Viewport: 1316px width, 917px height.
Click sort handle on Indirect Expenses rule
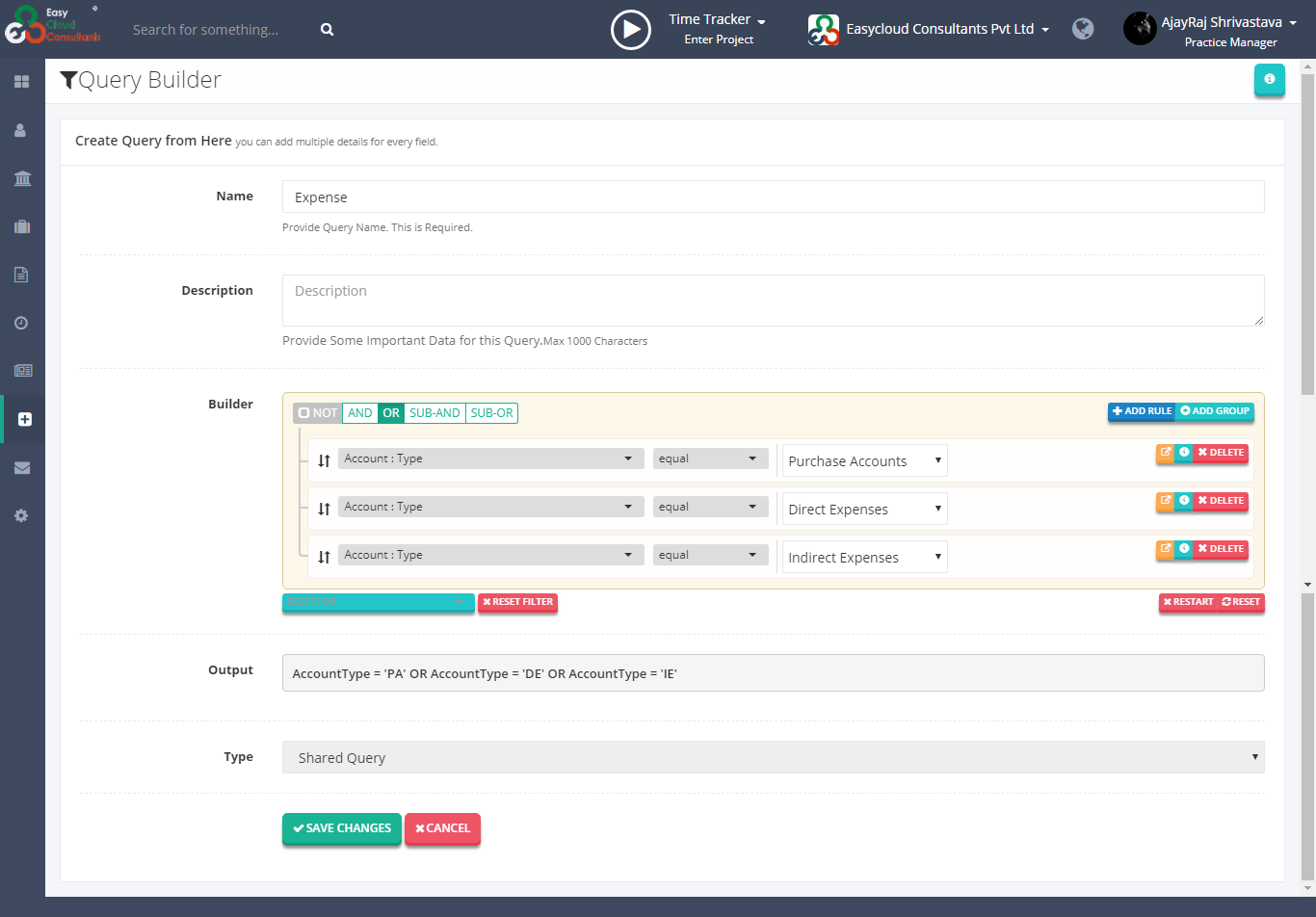pos(325,557)
